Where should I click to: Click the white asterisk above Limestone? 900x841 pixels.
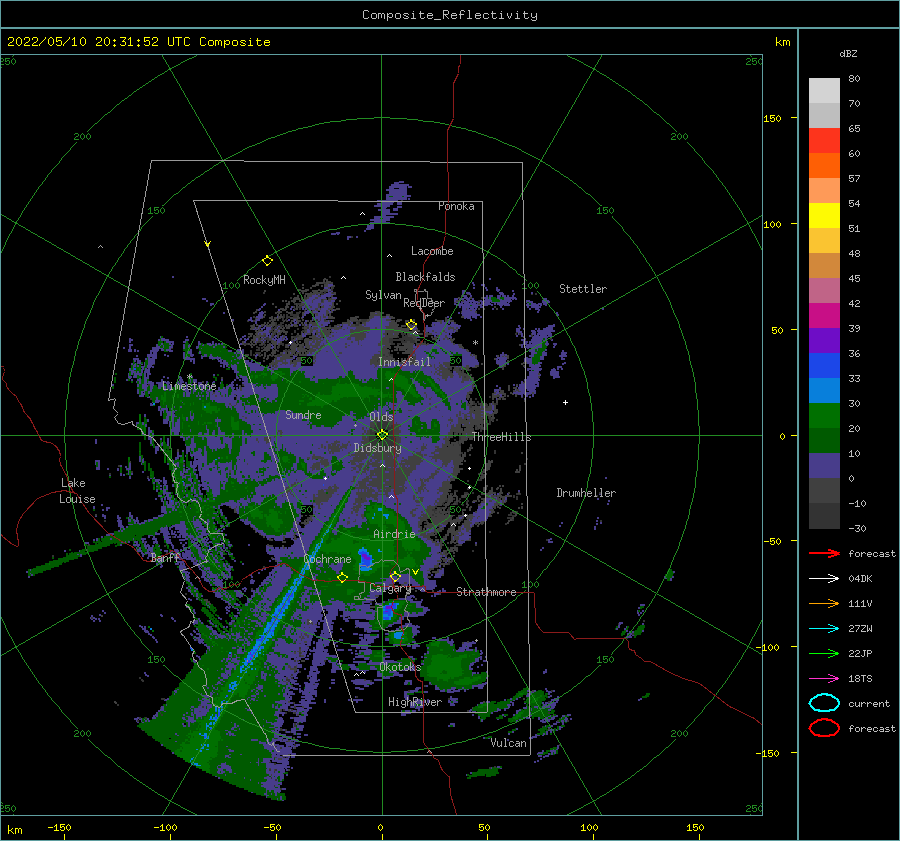tap(189, 377)
